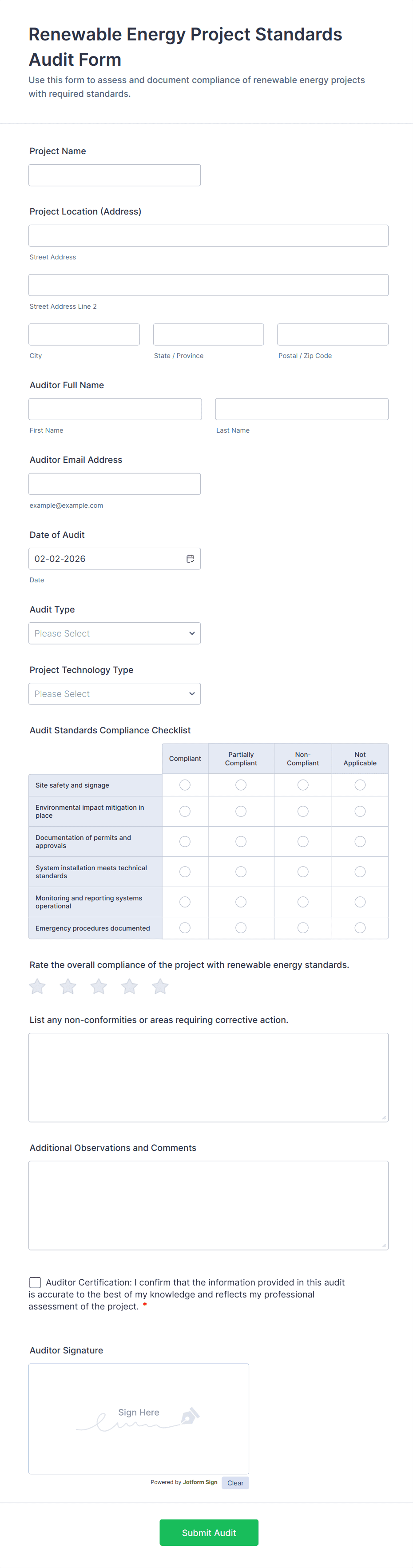Set Environmental impact mitigation to Partially Compliant

coord(241,812)
